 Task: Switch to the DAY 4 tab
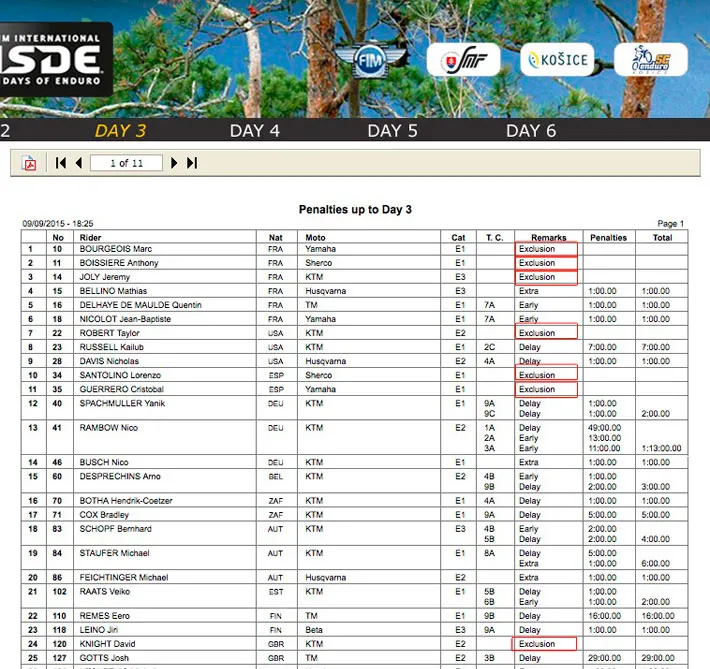254,131
